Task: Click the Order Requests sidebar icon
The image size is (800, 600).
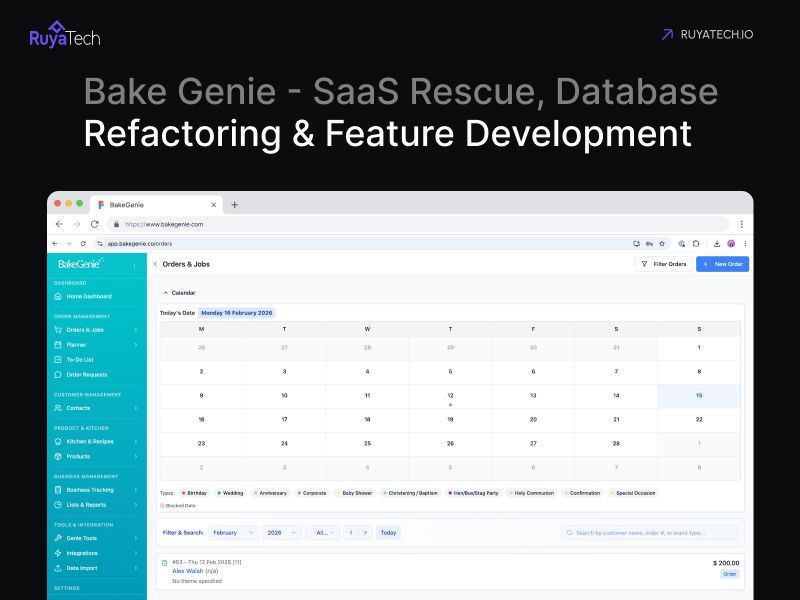Action: click(x=57, y=375)
